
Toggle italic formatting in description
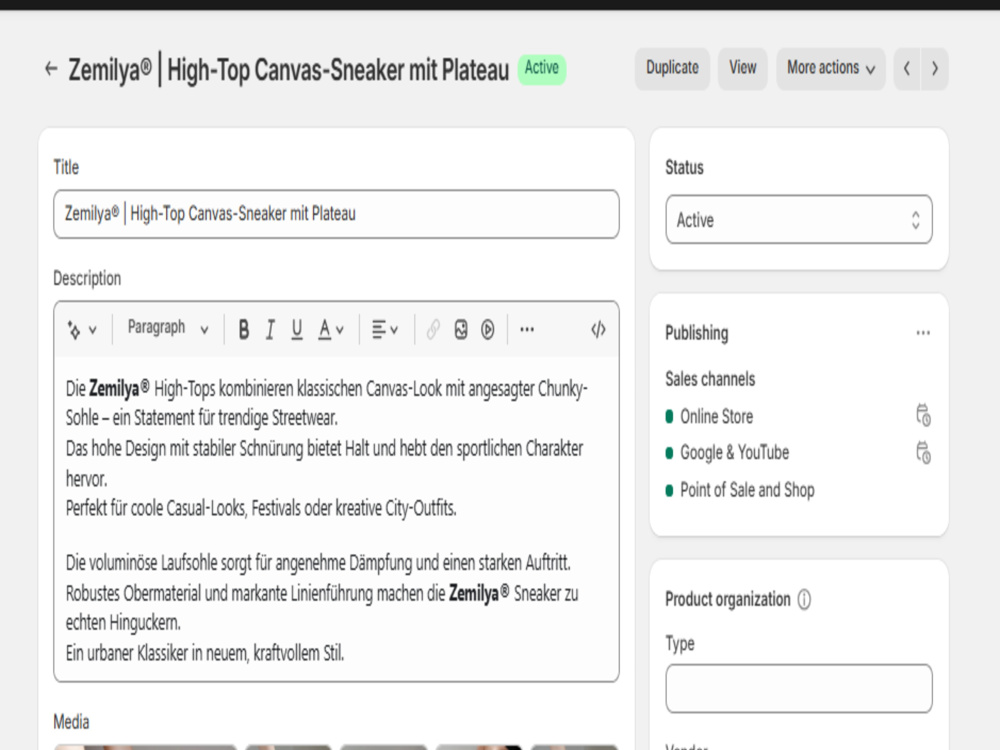pyautogui.click(x=270, y=330)
